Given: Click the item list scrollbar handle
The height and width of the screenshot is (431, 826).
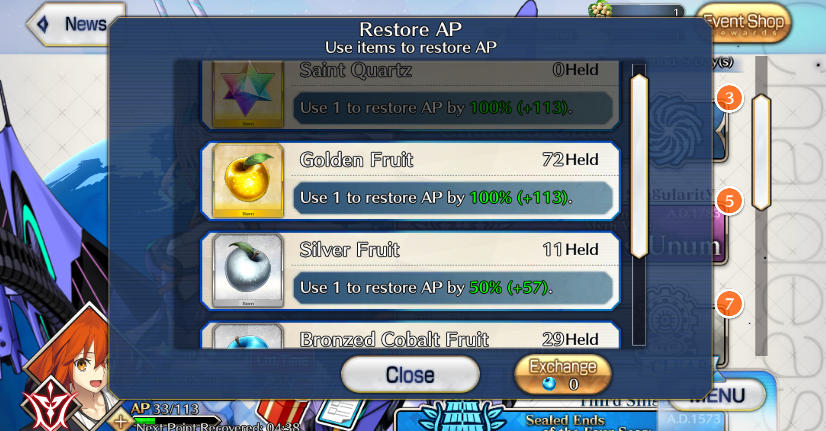Looking at the screenshot, I should (639, 166).
